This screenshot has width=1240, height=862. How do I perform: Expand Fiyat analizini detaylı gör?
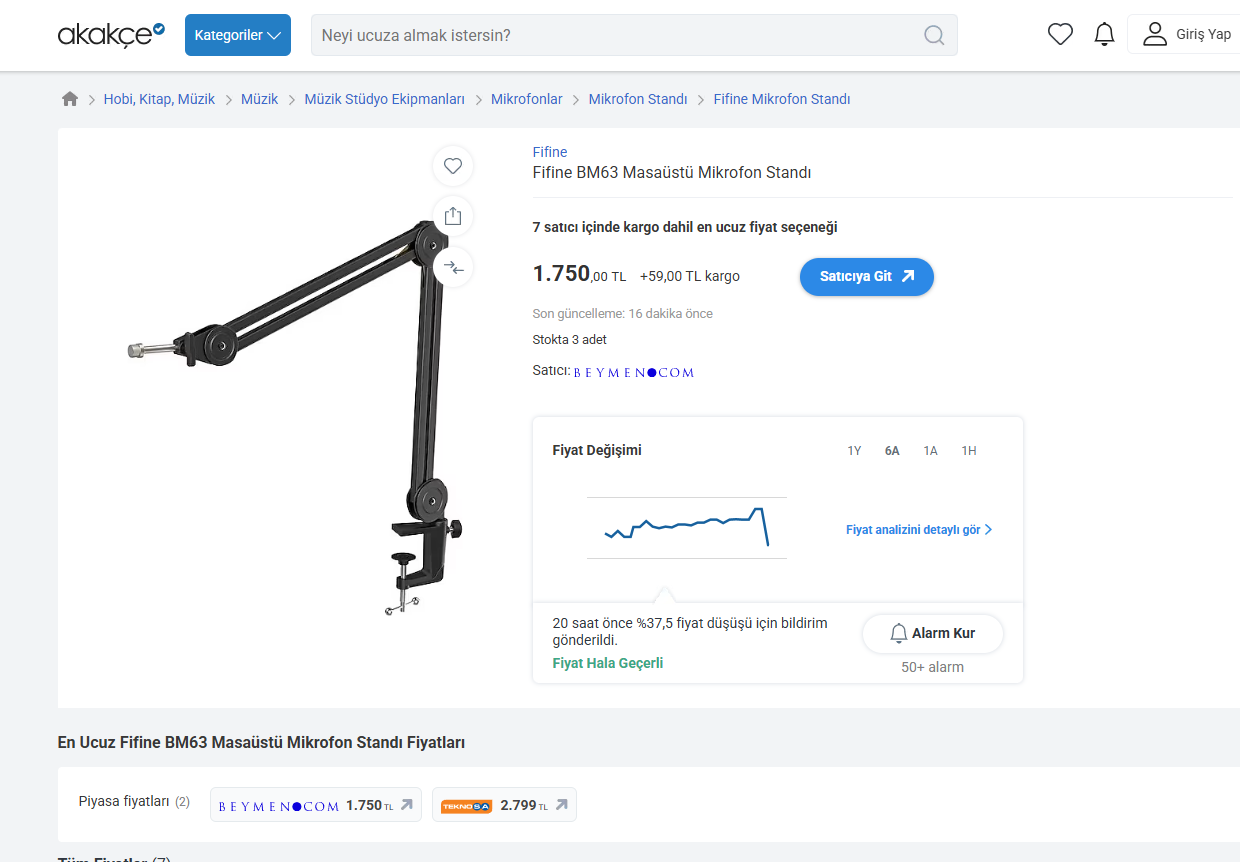tap(919, 530)
